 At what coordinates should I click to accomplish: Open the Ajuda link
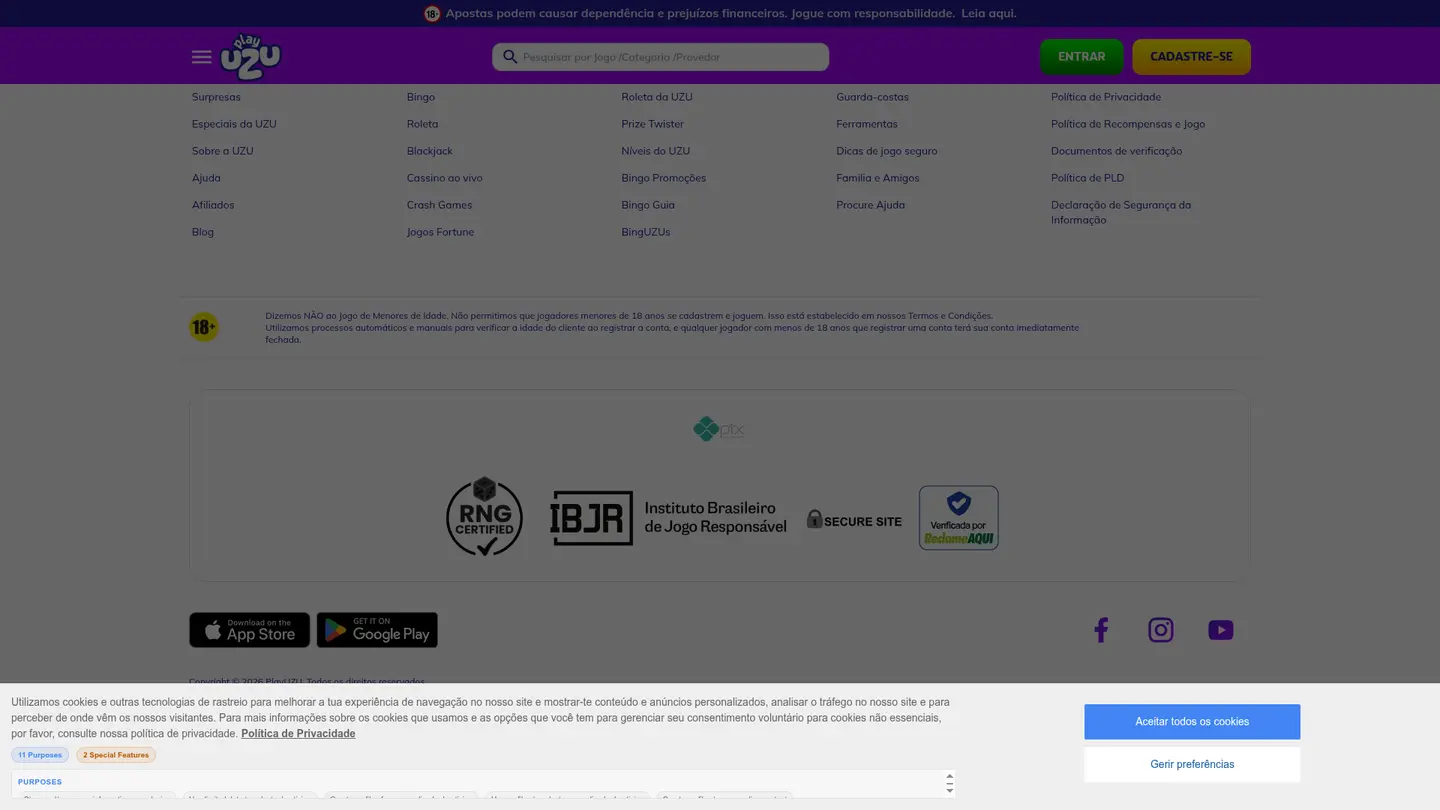point(206,178)
